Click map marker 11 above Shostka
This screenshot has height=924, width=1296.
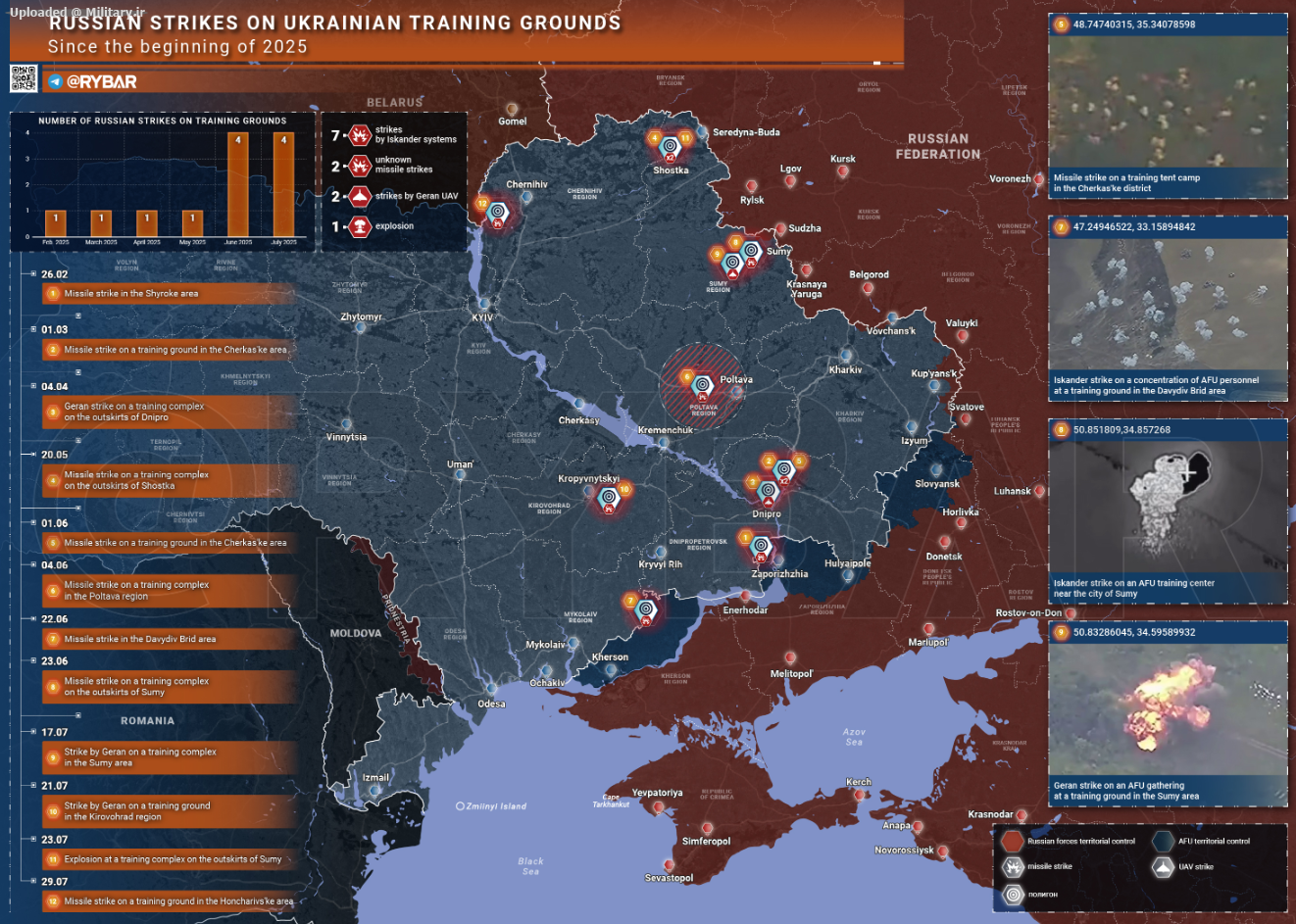[x=685, y=138]
